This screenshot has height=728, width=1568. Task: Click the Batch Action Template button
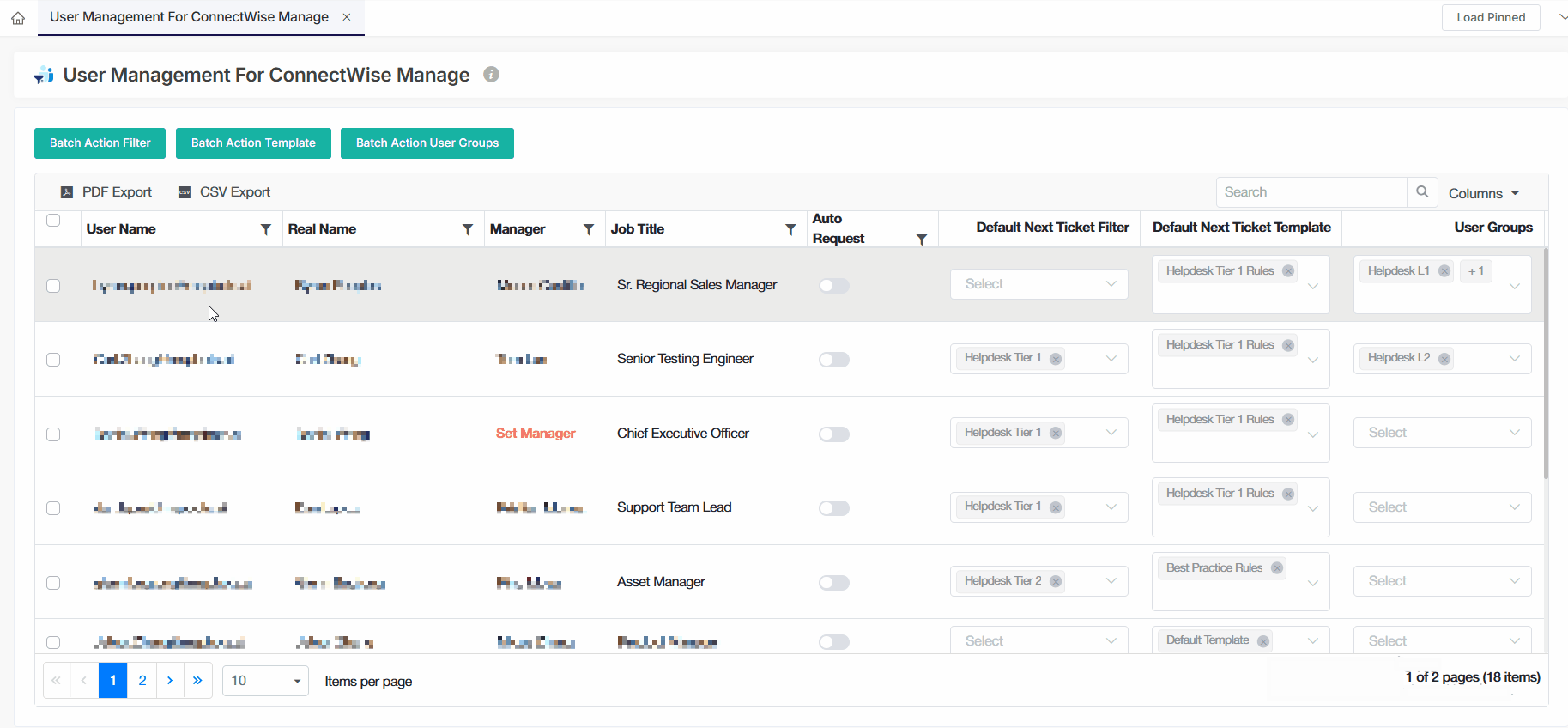pos(253,143)
